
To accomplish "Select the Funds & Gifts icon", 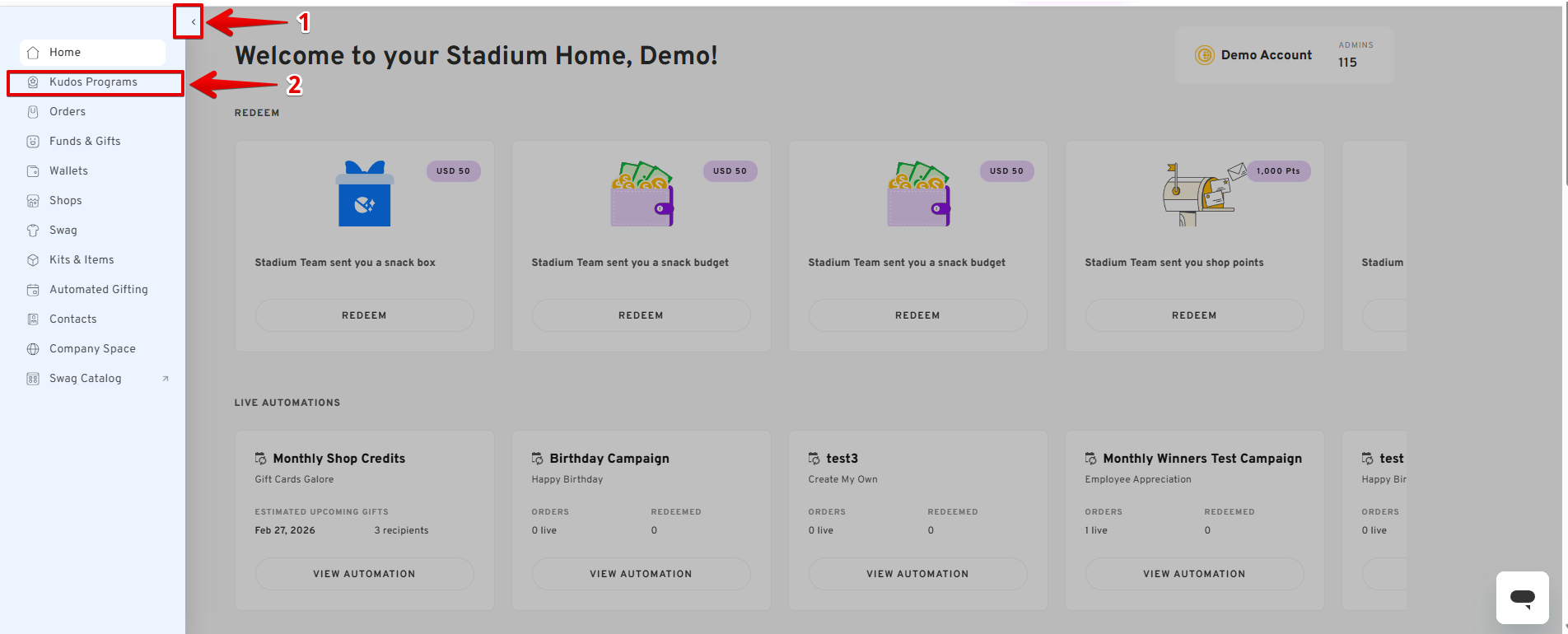I will pyautogui.click(x=33, y=142).
